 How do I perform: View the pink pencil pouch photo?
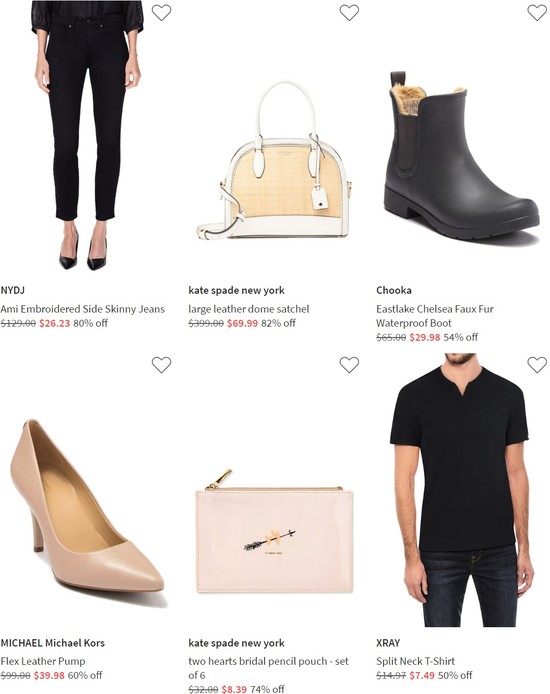pyautogui.click(x=275, y=531)
